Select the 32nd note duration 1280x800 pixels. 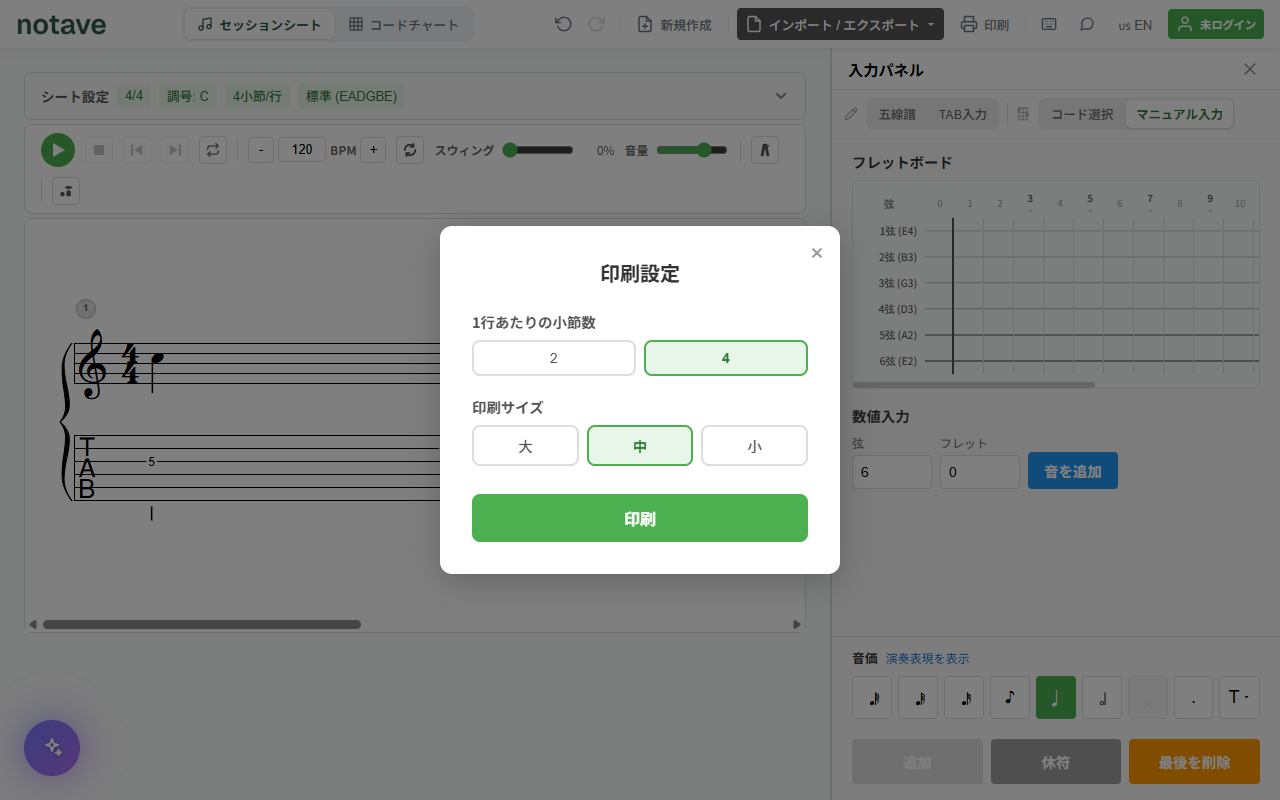(918, 697)
